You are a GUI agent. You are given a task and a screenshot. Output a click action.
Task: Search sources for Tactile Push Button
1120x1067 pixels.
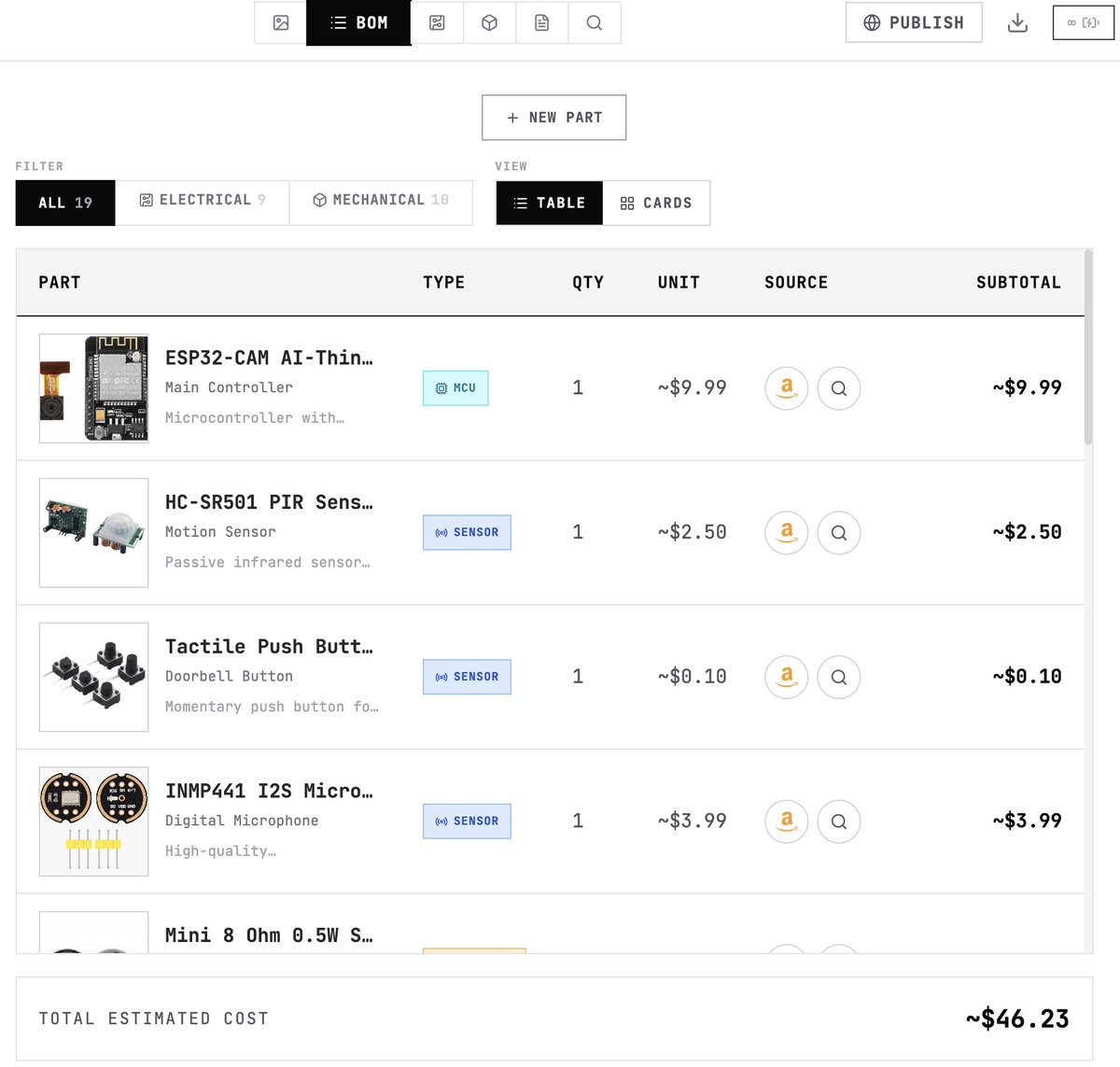tap(839, 677)
